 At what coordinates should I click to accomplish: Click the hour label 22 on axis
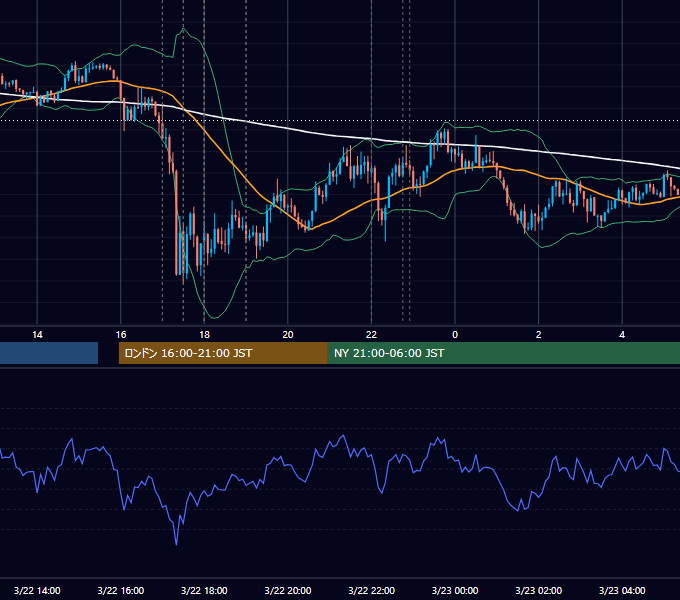(372, 335)
